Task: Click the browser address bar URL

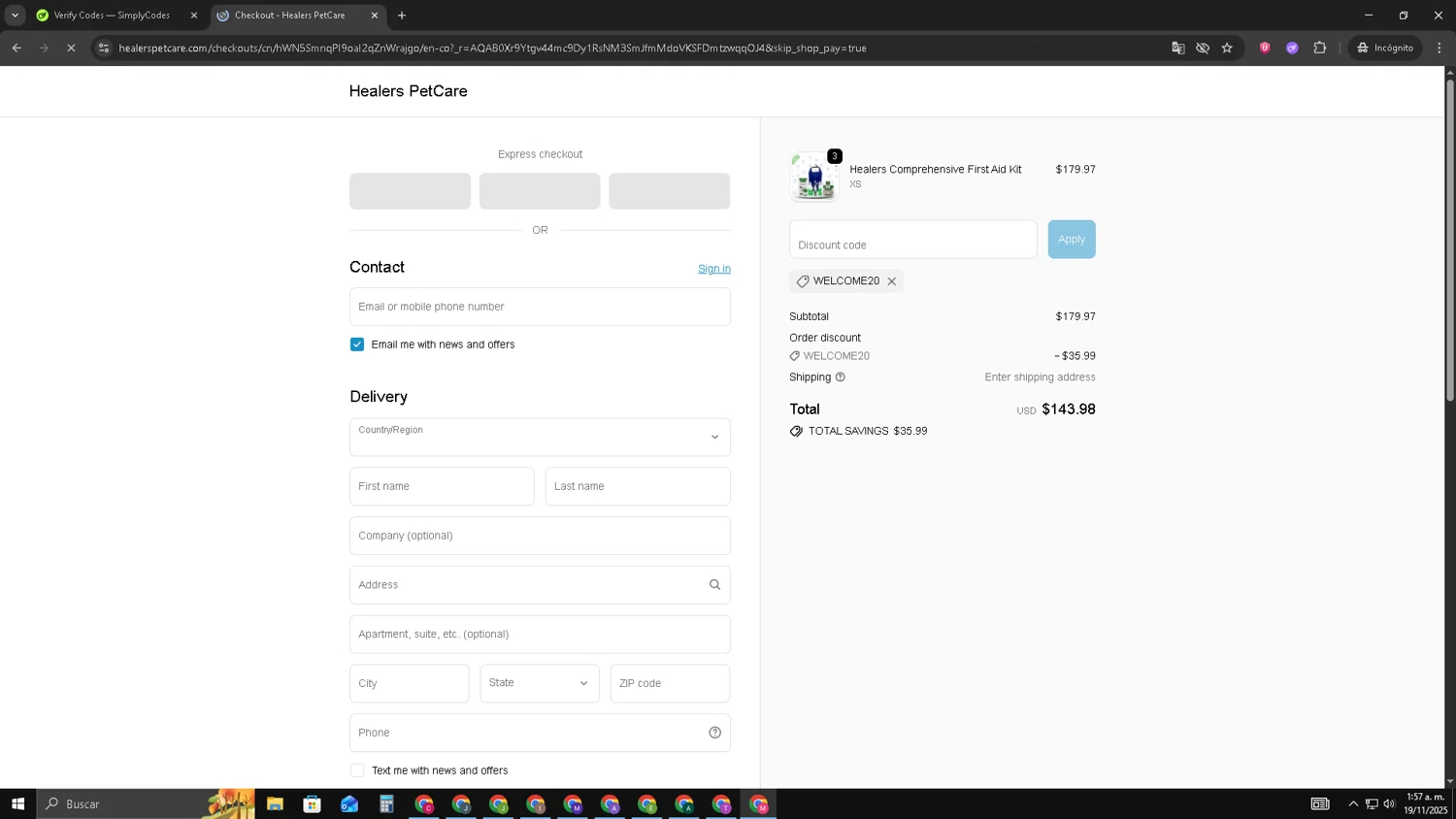Action: (x=492, y=48)
